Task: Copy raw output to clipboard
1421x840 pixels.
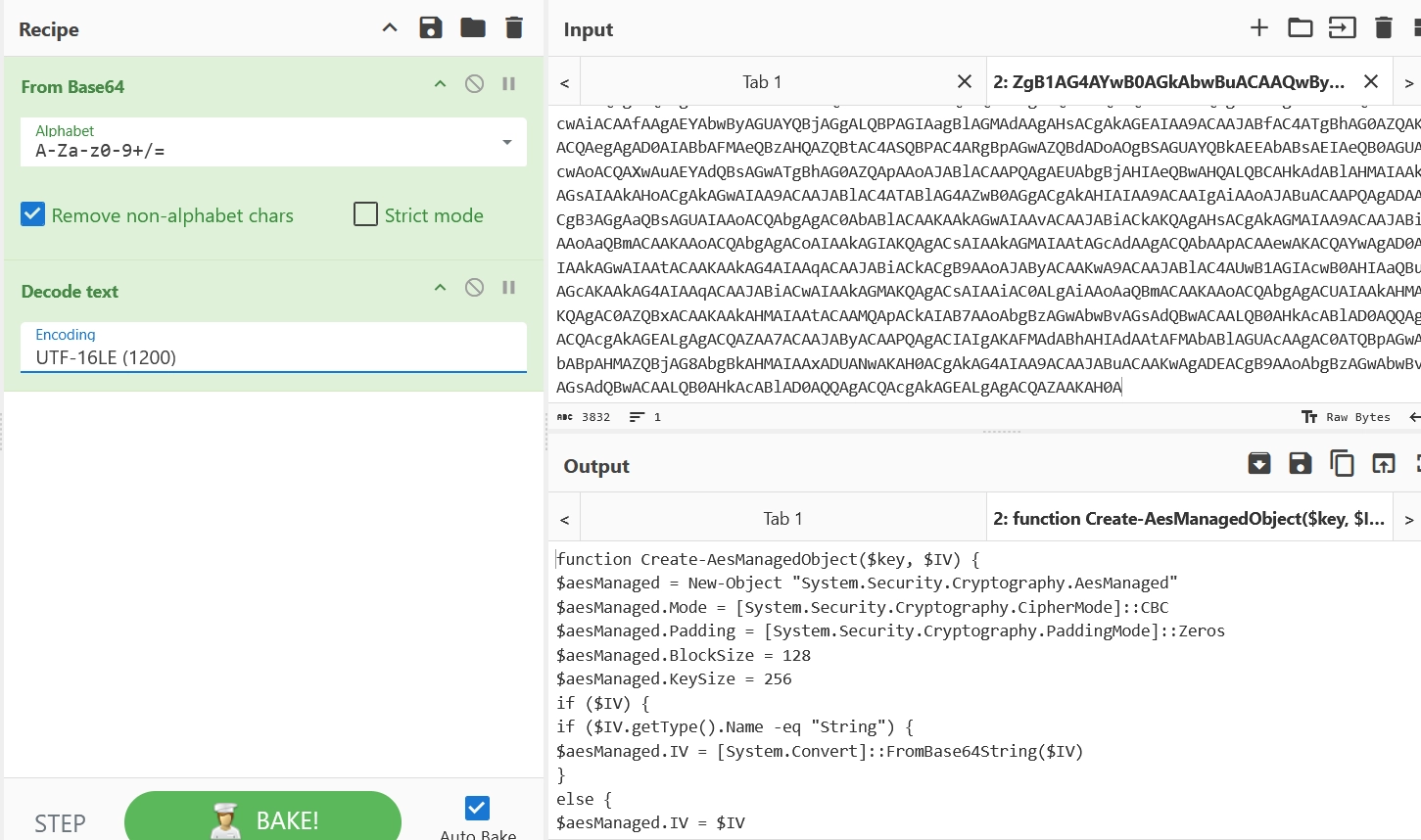Action: [x=1342, y=463]
